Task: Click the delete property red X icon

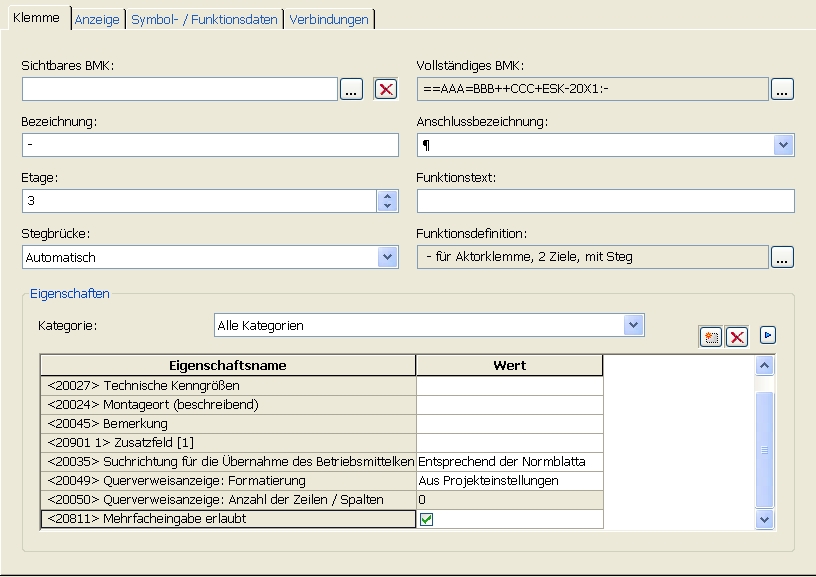Action: tap(737, 337)
